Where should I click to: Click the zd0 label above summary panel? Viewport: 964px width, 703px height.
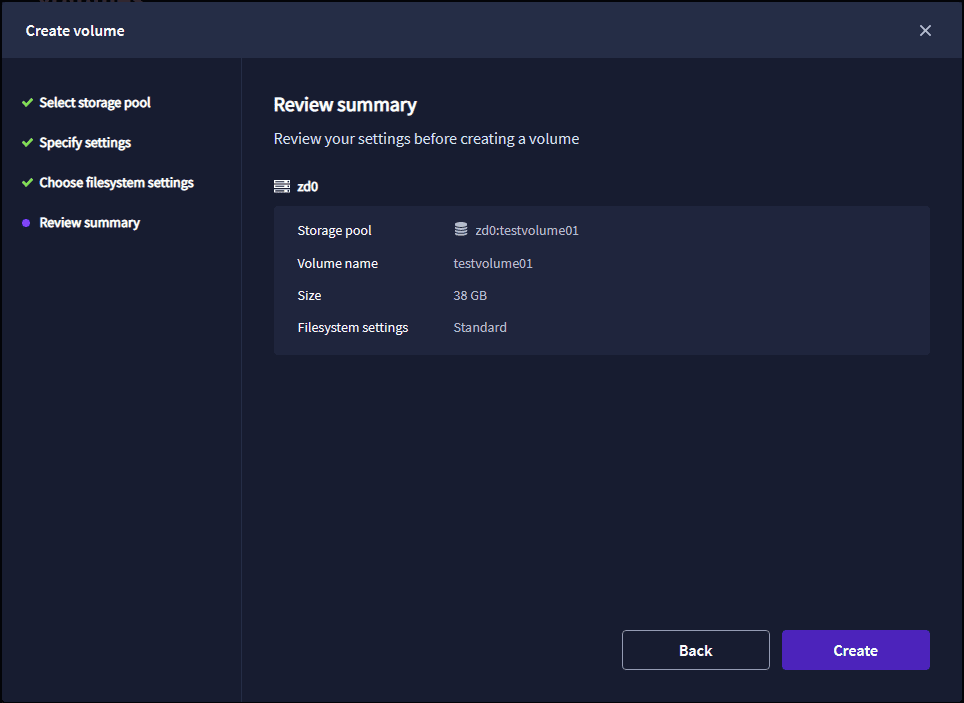point(307,187)
